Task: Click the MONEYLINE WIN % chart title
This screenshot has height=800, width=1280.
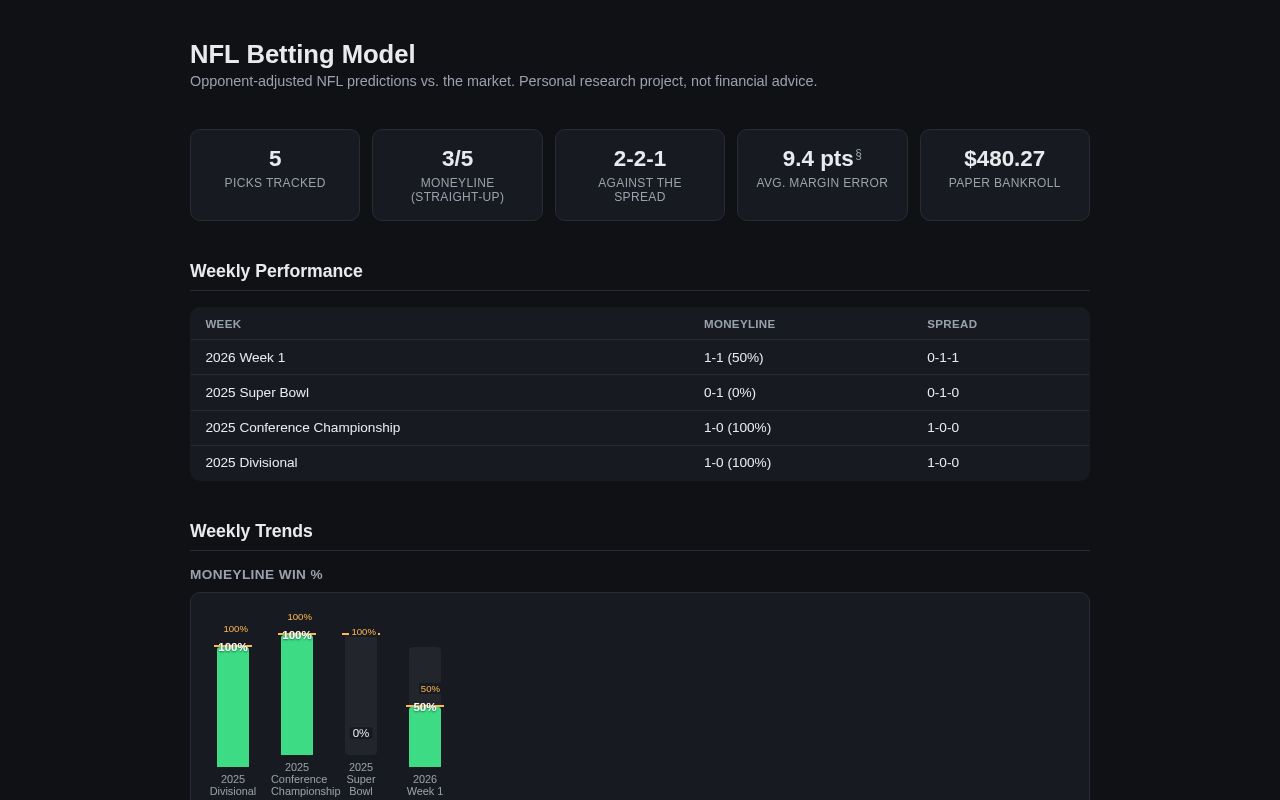Action: point(256,574)
